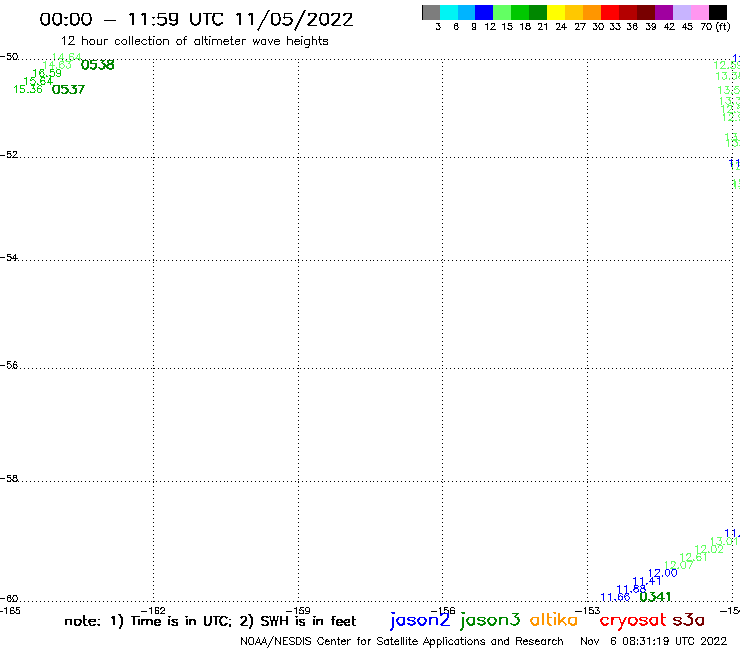Click the 'altika' satellite legend label

click(x=554, y=620)
